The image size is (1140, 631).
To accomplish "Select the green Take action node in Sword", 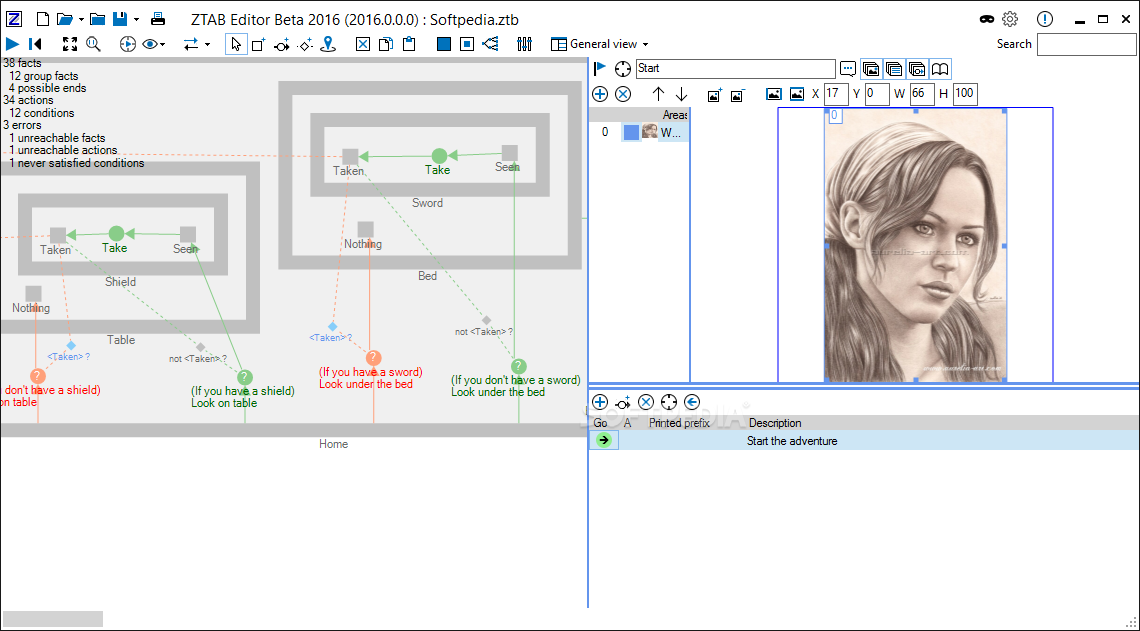I will [x=439, y=156].
